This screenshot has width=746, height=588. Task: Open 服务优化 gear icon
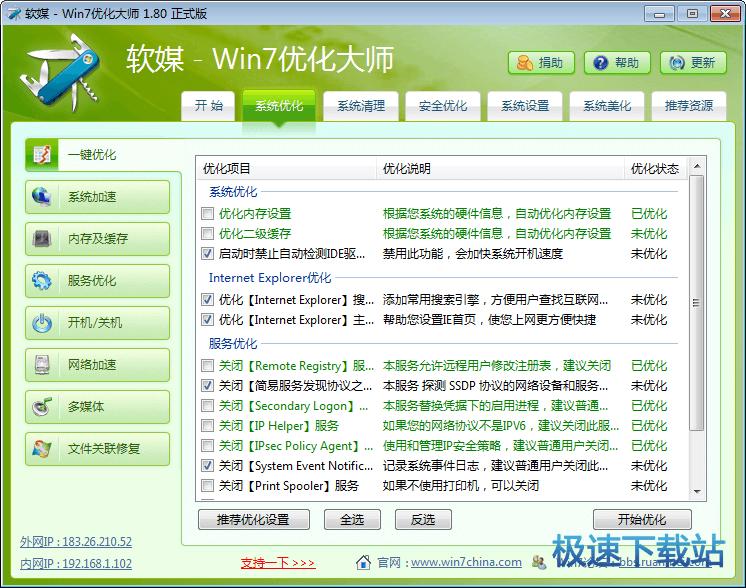[x=42, y=281]
